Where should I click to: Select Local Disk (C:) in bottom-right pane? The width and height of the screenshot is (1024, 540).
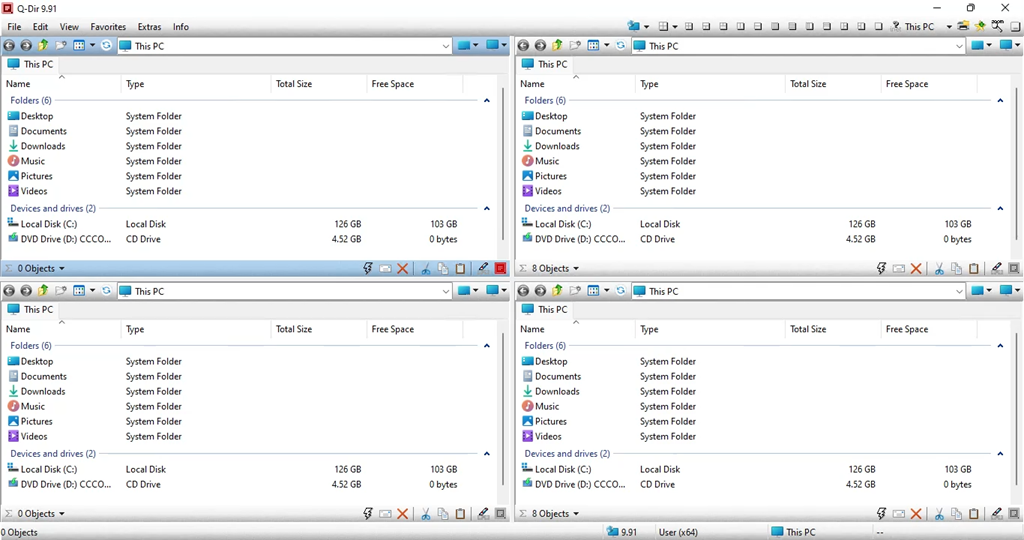[x=563, y=469]
